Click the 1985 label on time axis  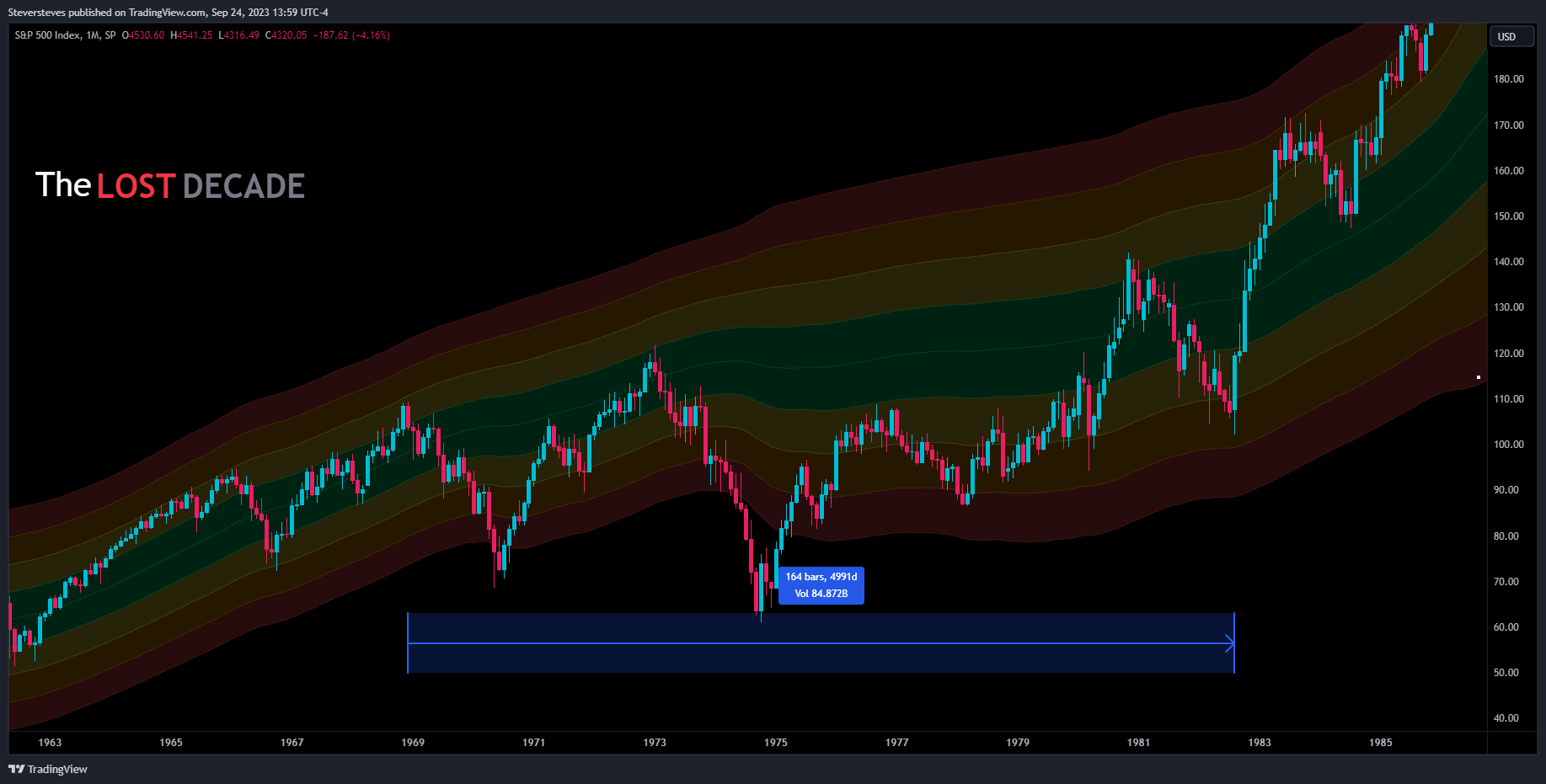1381,742
